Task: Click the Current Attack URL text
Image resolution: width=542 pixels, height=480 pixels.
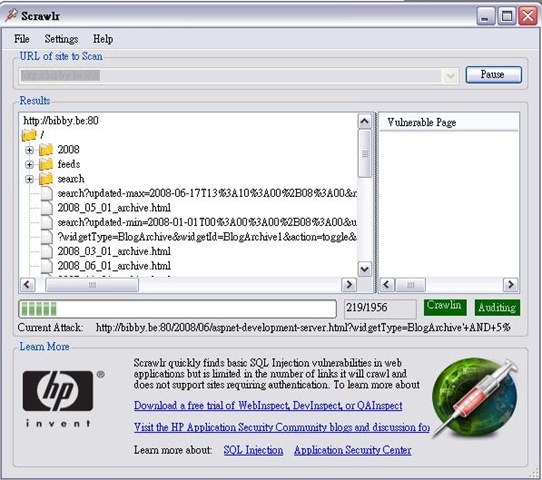Action: point(303,327)
